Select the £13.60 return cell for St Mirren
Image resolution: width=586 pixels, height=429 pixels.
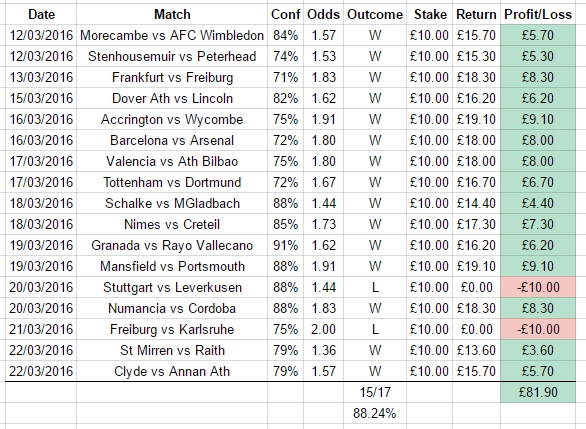tap(476, 350)
